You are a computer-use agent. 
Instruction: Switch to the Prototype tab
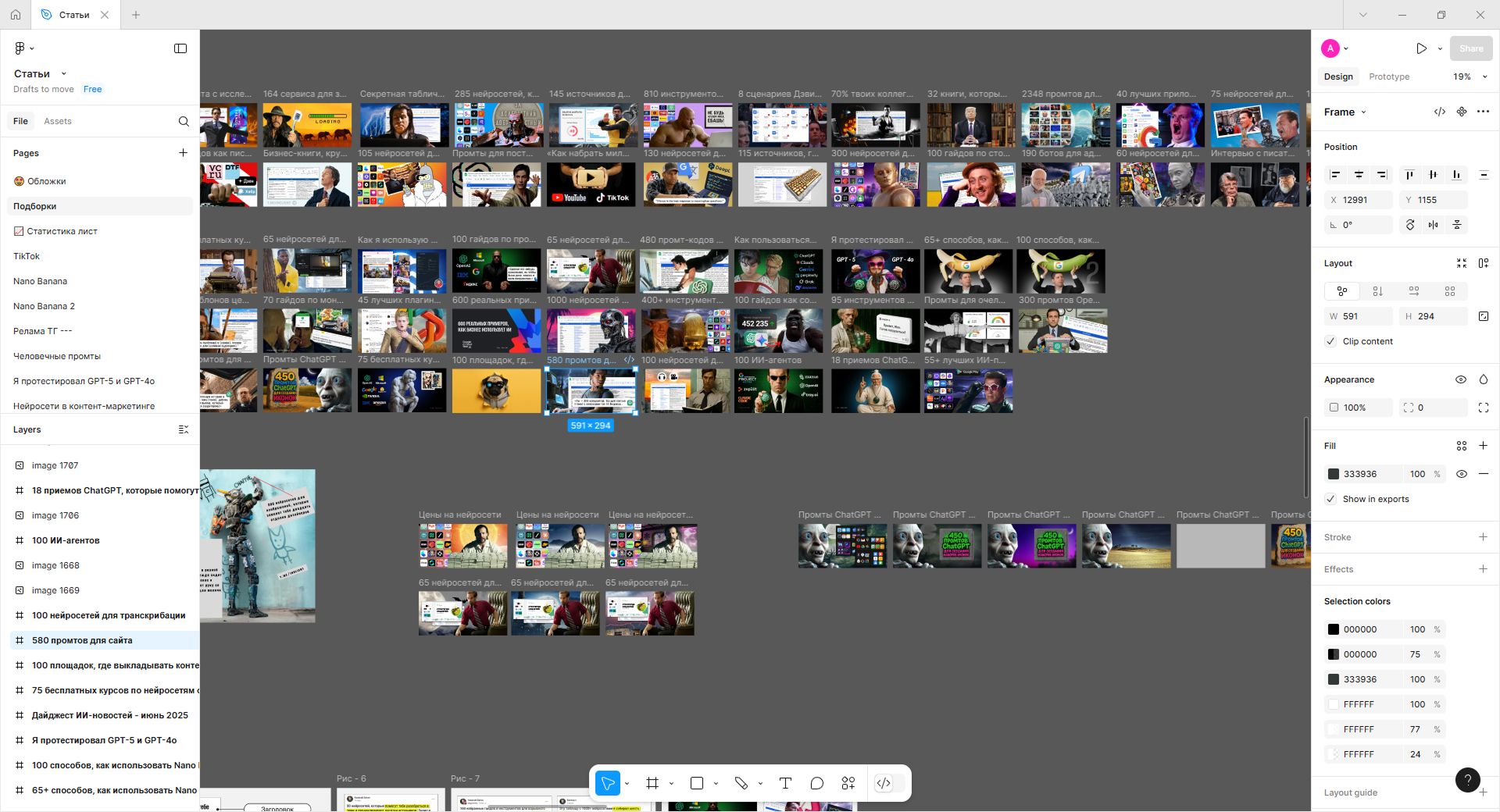coord(1389,77)
